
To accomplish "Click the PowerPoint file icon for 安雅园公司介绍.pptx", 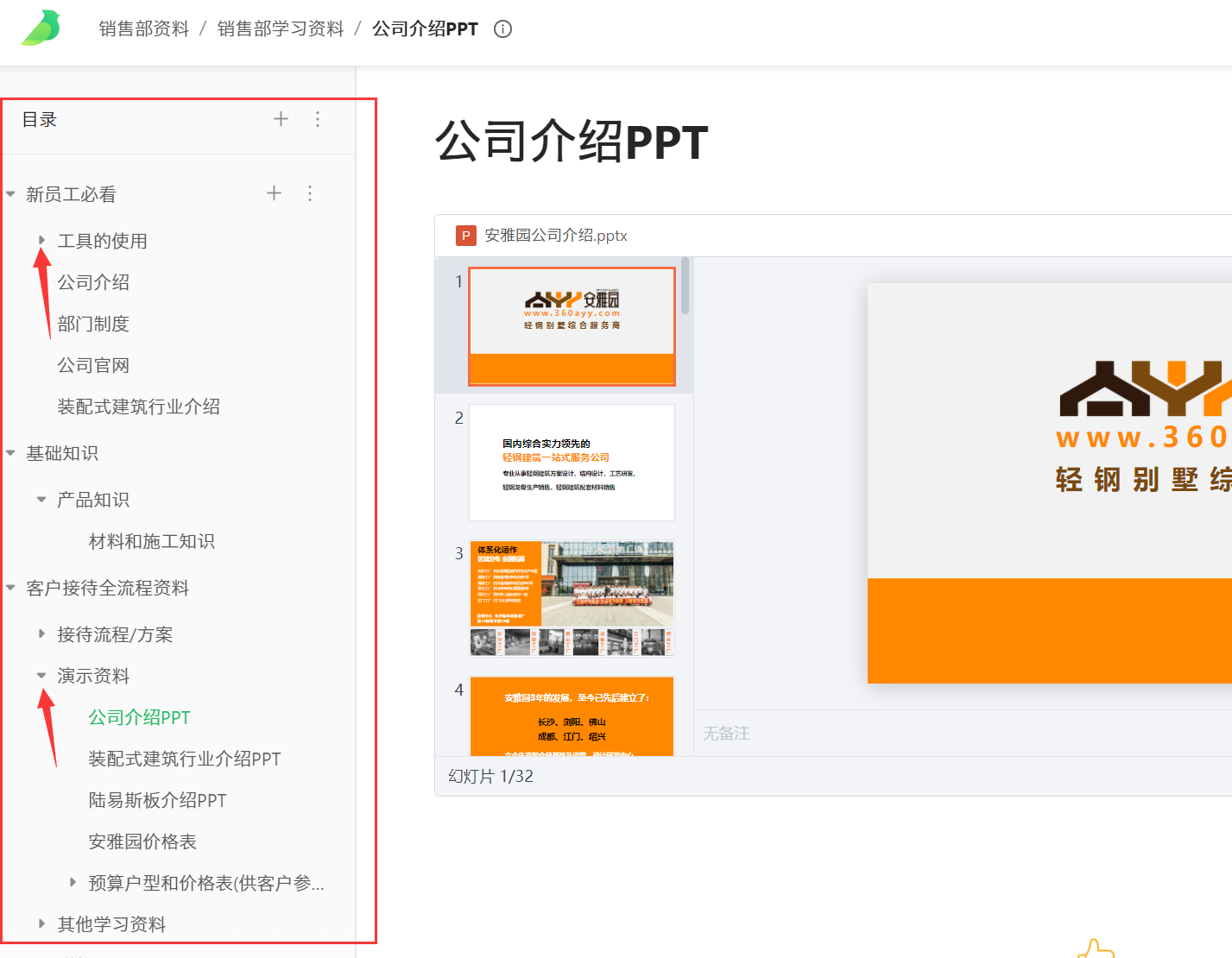I will 466,236.
